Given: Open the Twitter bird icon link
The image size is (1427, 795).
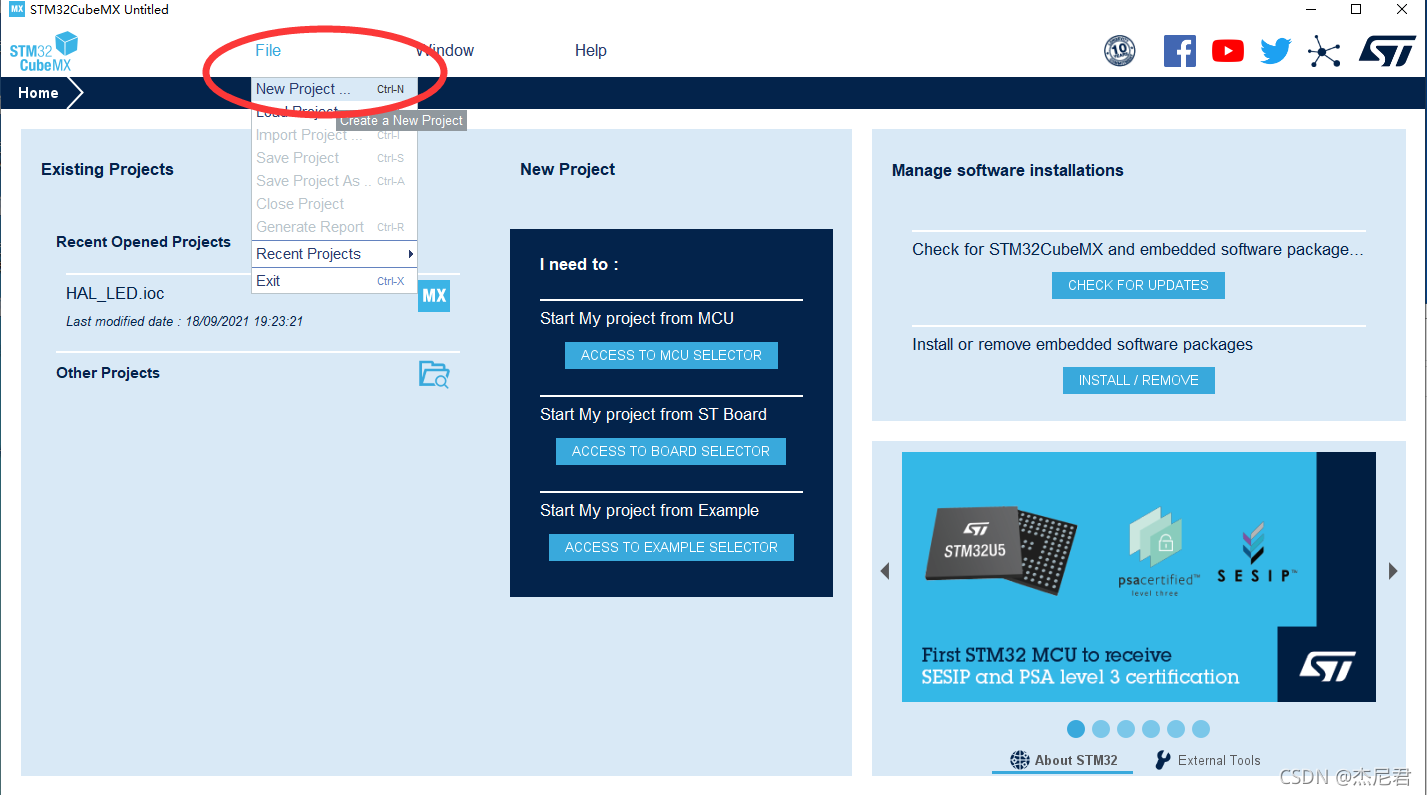Looking at the screenshot, I should pos(1276,51).
